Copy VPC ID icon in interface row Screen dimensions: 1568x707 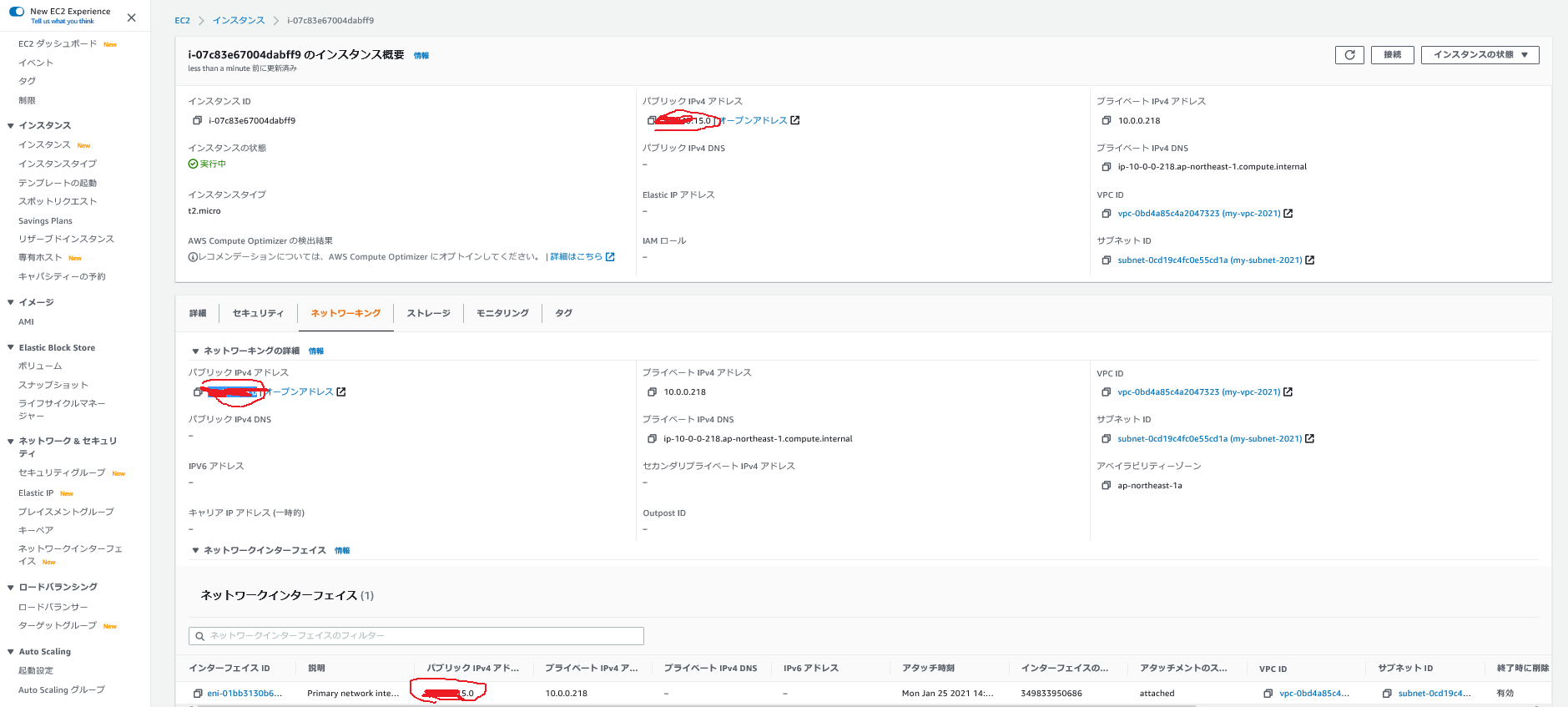1268,694
